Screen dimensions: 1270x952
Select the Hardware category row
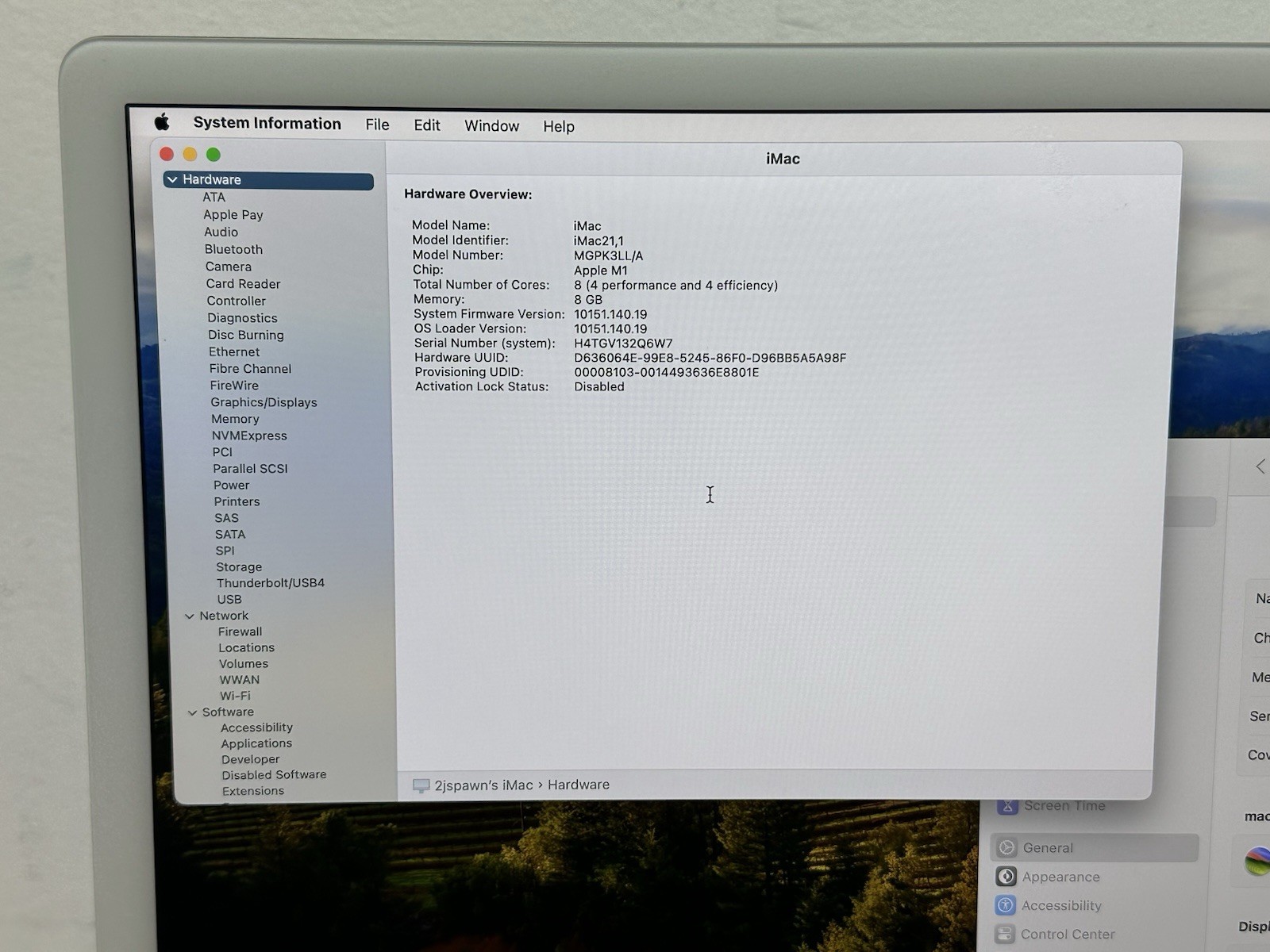[x=268, y=180]
